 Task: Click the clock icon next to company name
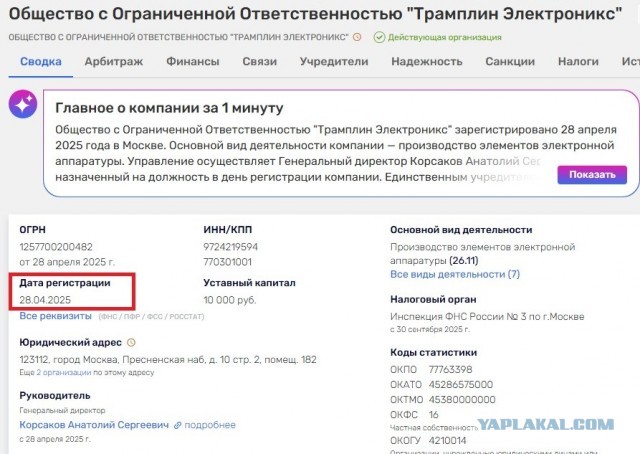tap(357, 37)
